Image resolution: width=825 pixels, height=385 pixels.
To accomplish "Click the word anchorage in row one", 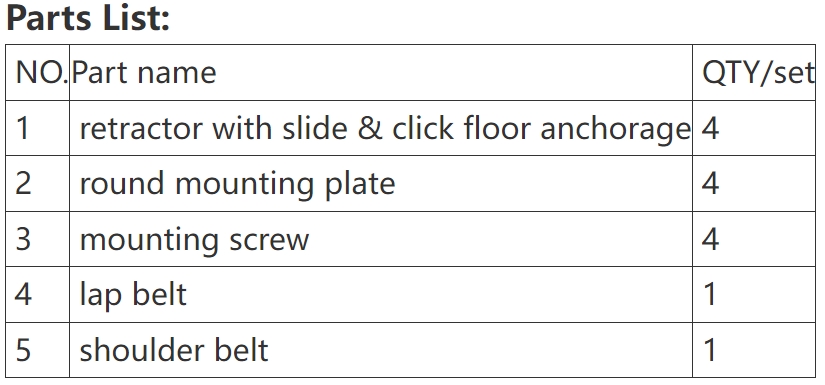I will point(615,130).
